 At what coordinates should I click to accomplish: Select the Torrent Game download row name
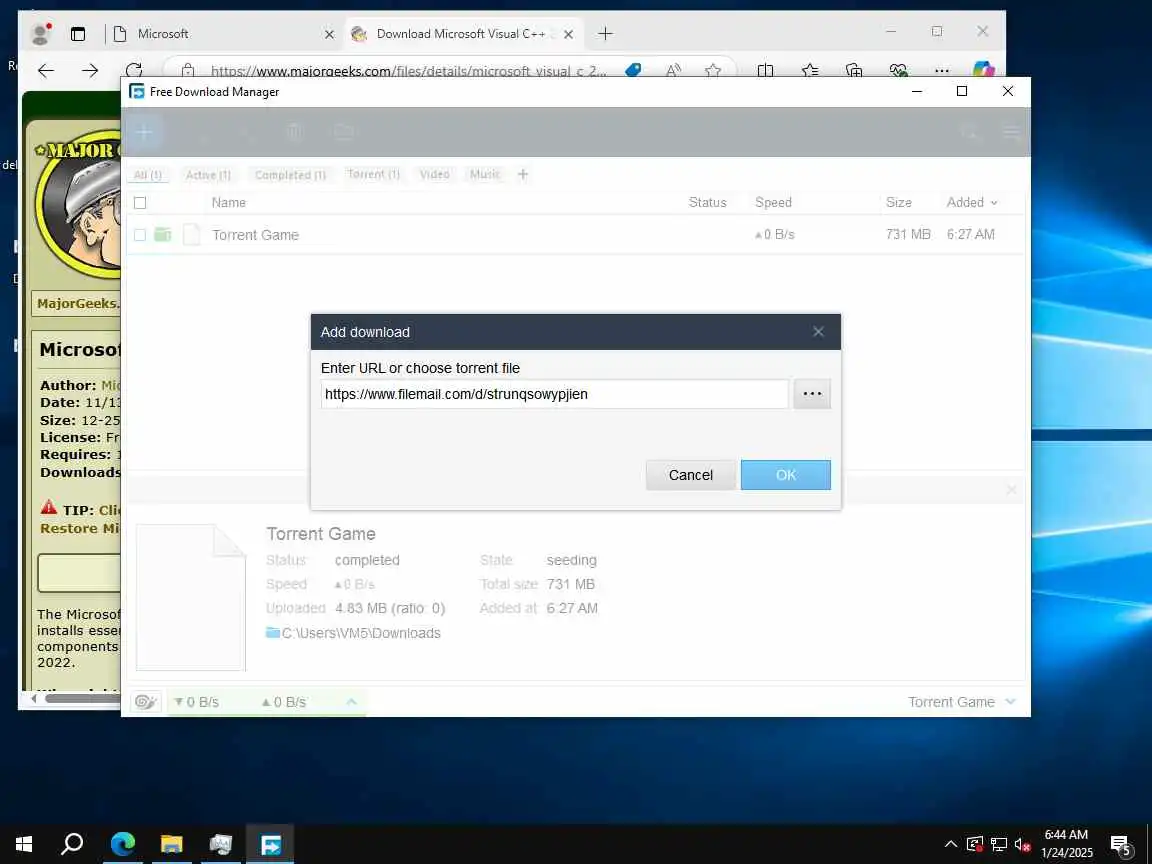click(x=256, y=235)
